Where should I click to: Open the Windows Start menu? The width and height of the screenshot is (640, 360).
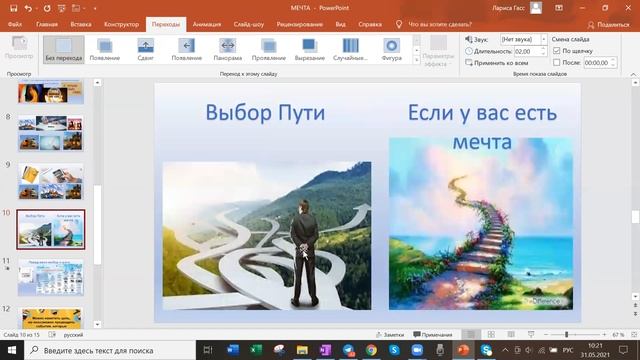(x=12, y=350)
